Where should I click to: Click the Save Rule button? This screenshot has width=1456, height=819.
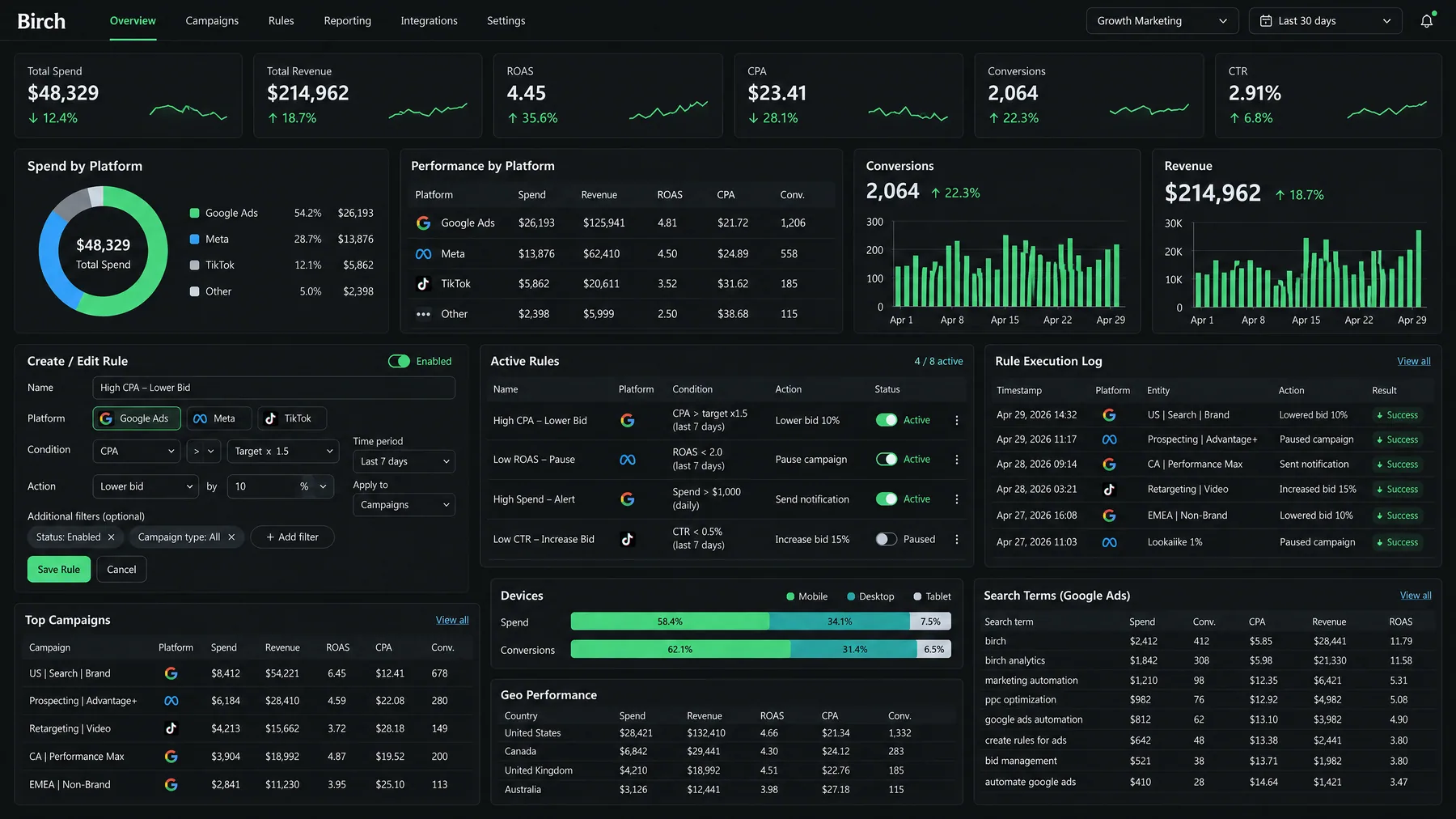(59, 570)
